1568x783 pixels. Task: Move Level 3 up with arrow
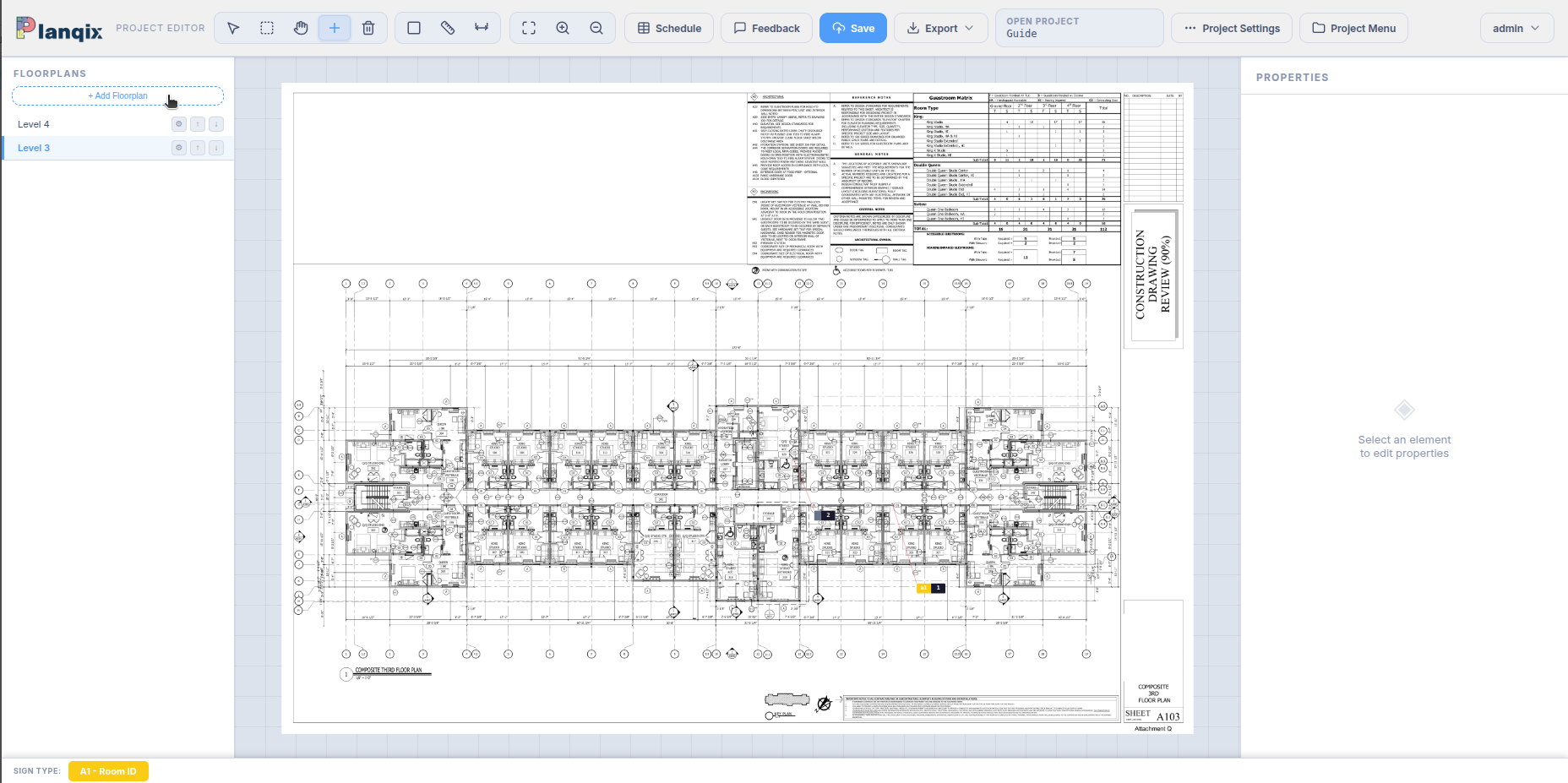[198, 148]
